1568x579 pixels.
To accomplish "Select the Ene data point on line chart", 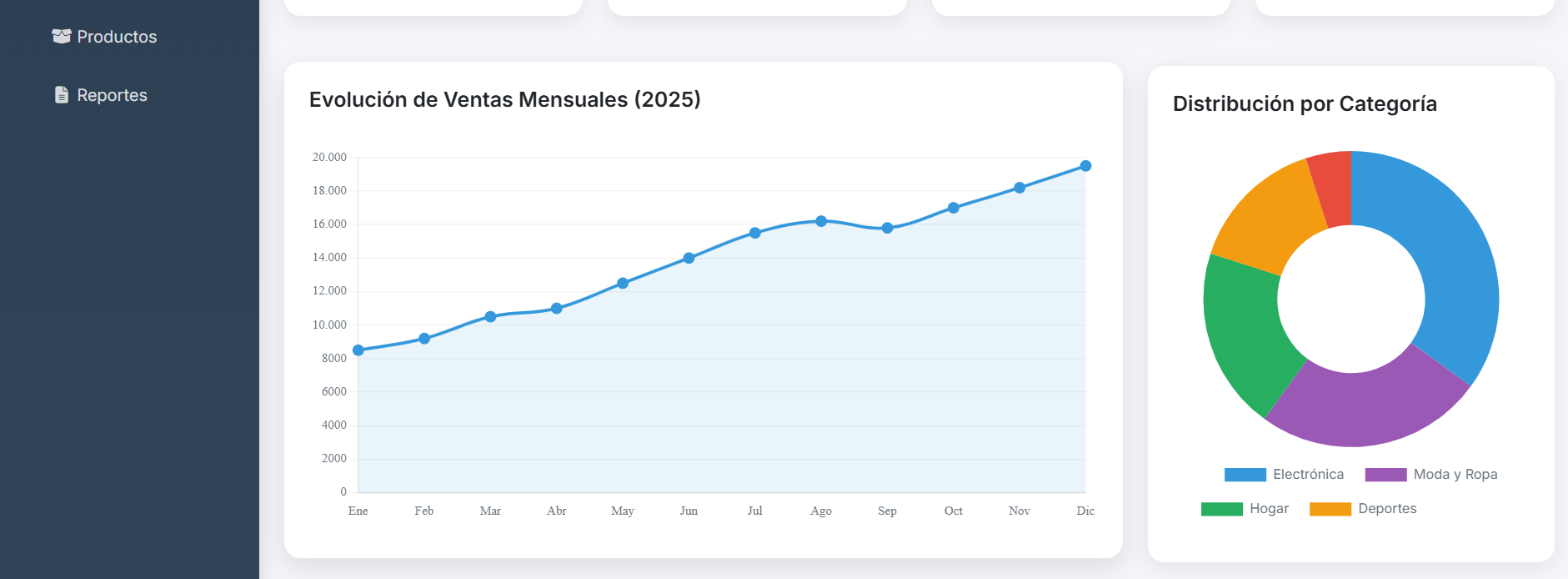I will tap(358, 350).
